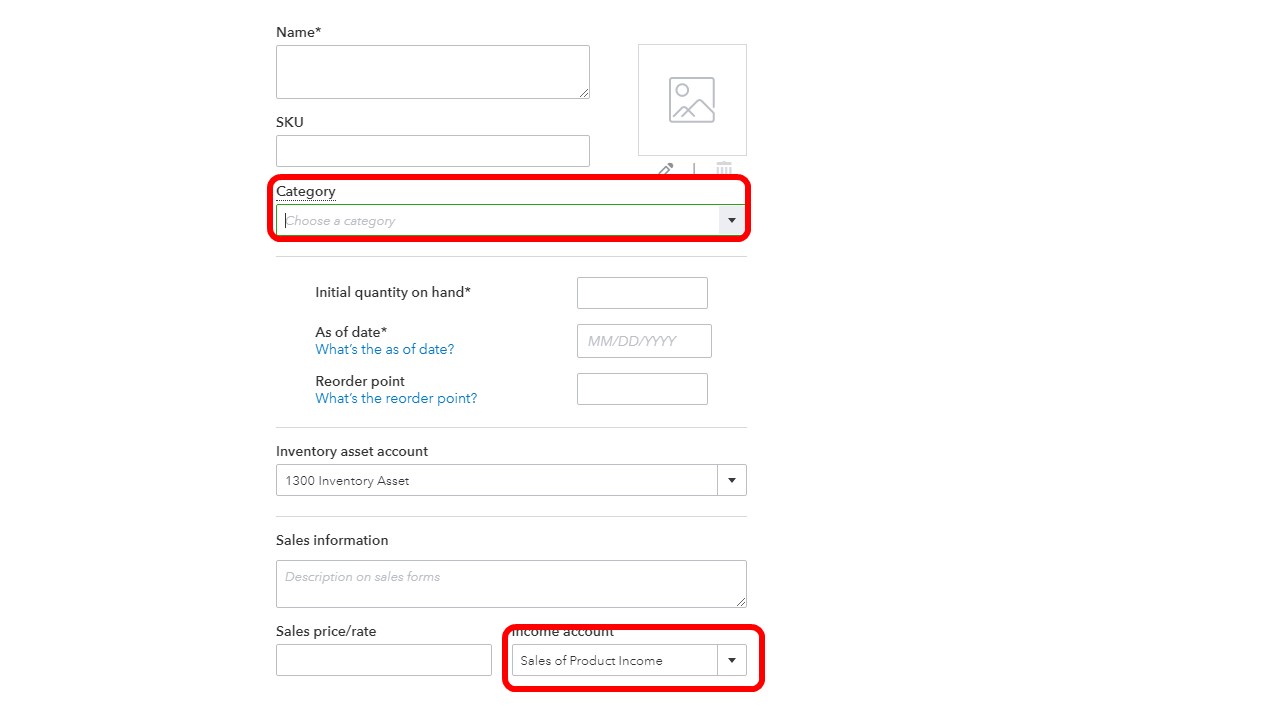
Task: Click the Sales price/rate input field
Action: tap(383, 659)
